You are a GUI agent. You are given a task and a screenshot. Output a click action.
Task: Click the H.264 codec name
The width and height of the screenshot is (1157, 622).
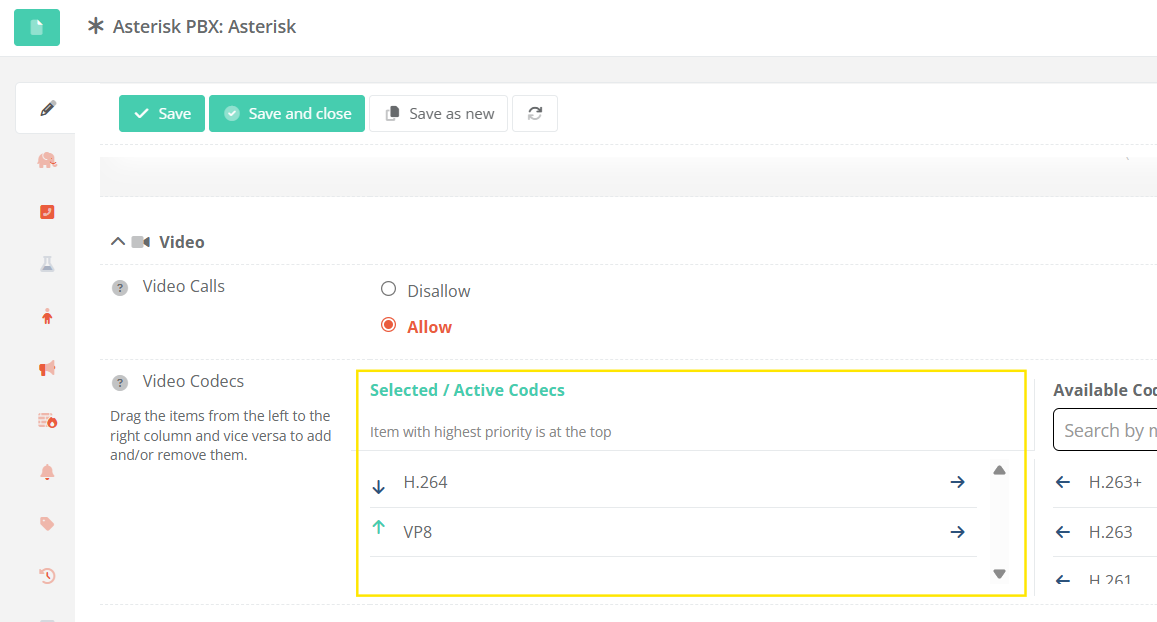tap(425, 483)
